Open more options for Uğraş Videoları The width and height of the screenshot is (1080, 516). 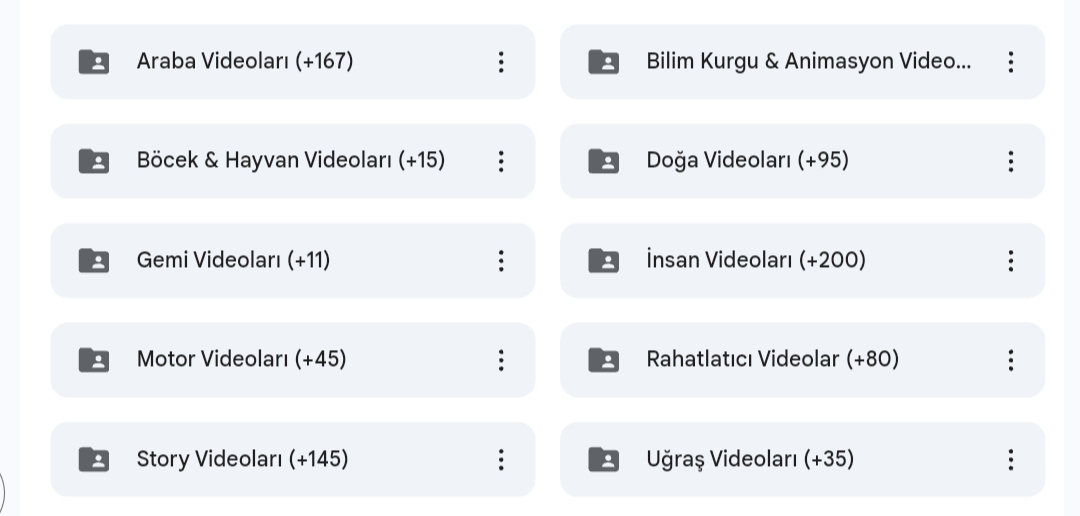[1010, 460]
